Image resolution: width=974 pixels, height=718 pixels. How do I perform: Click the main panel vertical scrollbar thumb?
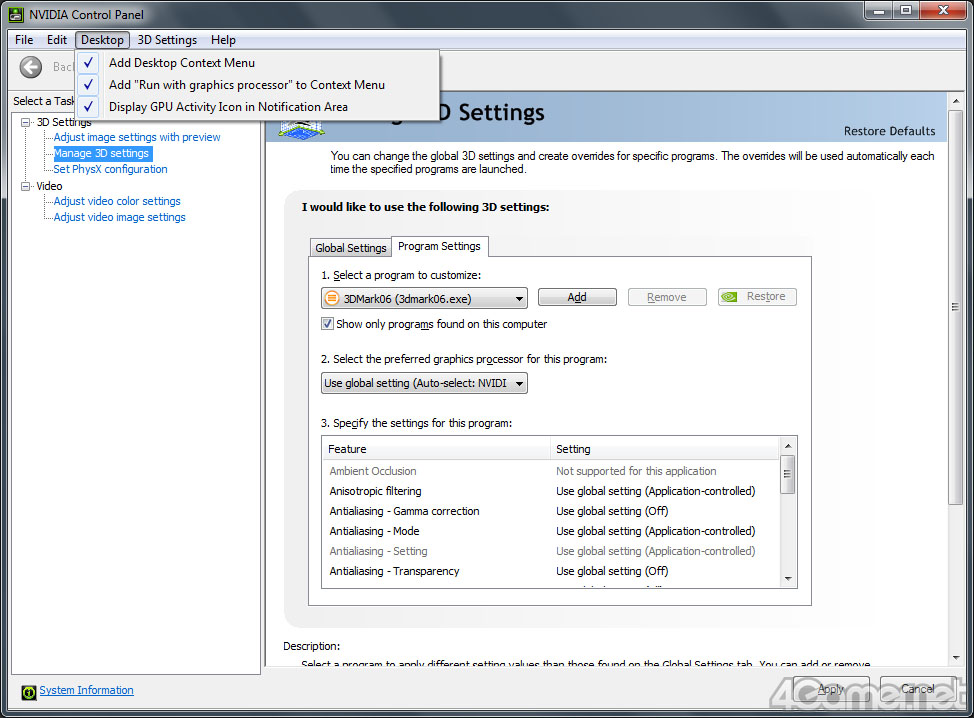tap(955, 307)
